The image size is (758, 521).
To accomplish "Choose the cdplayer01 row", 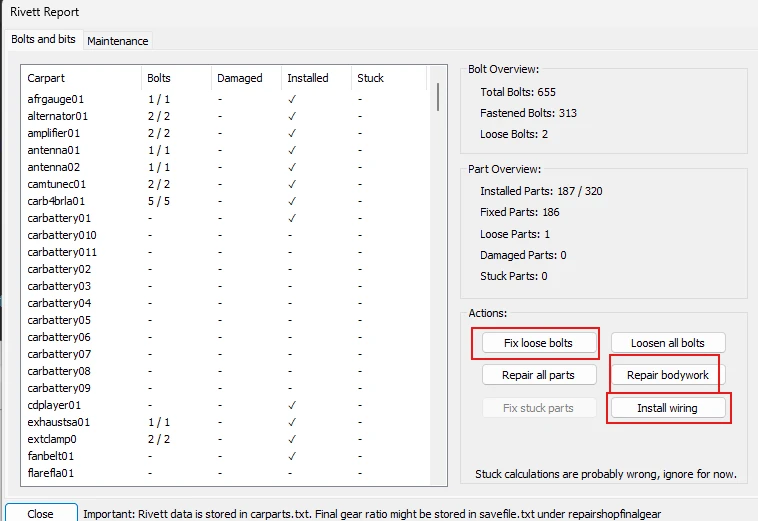I will (x=55, y=405).
